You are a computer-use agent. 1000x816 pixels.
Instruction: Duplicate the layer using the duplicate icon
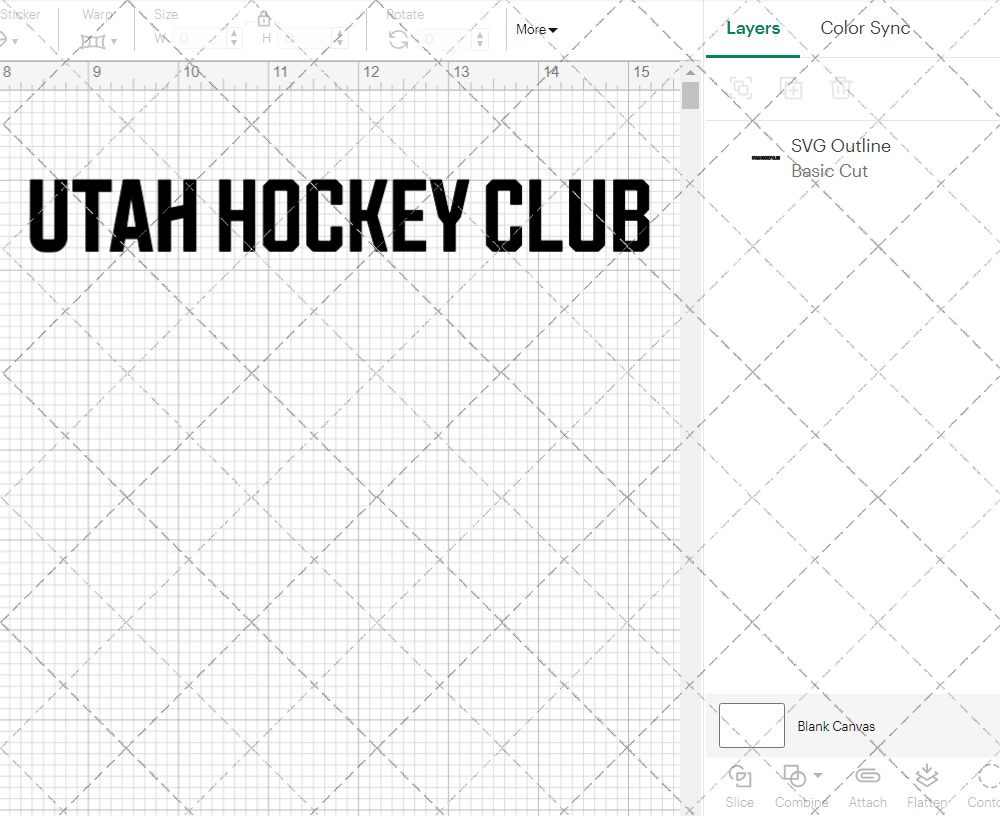[x=791, y=88]
